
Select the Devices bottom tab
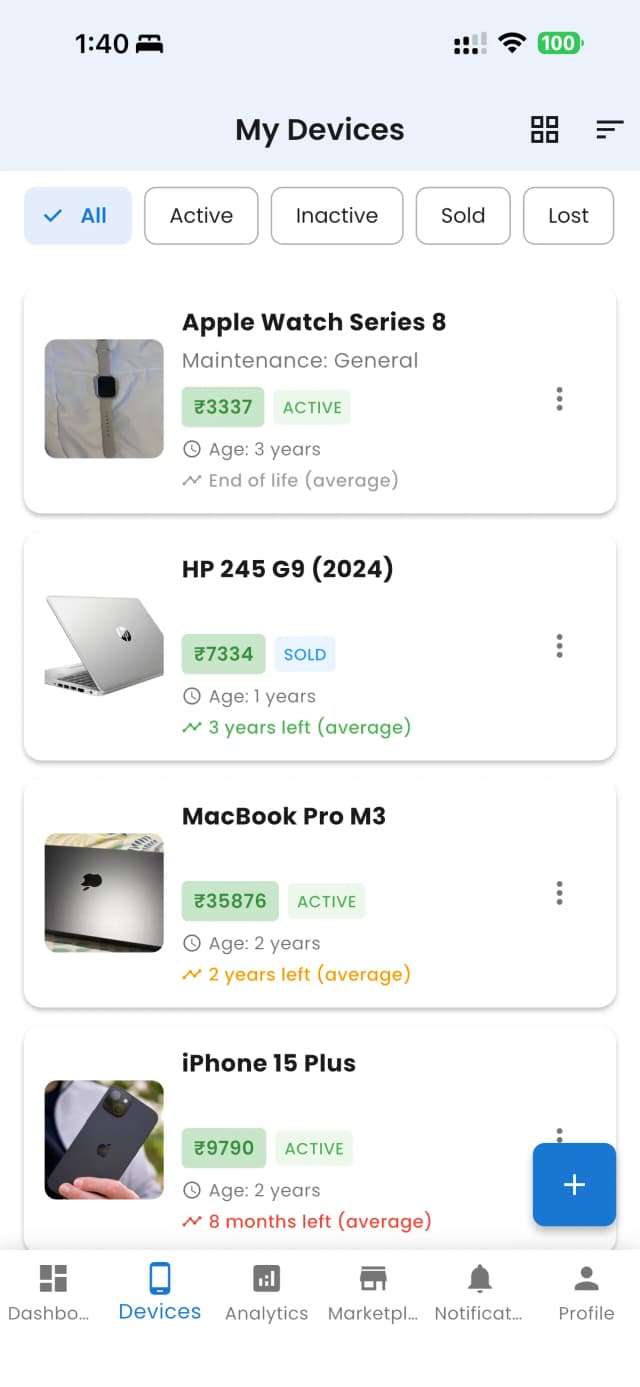coord(160,1290)
